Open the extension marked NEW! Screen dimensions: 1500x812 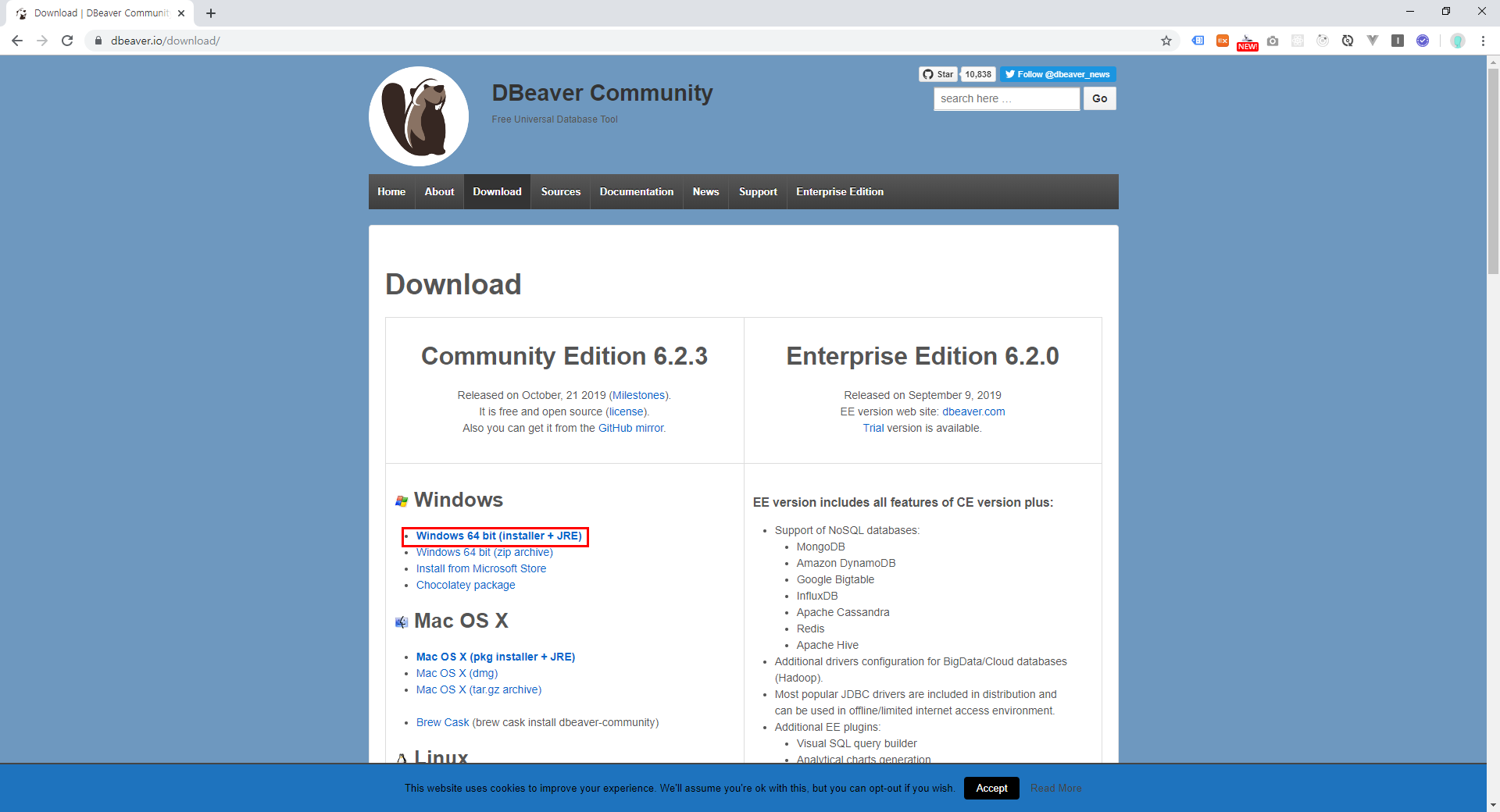1248,42
